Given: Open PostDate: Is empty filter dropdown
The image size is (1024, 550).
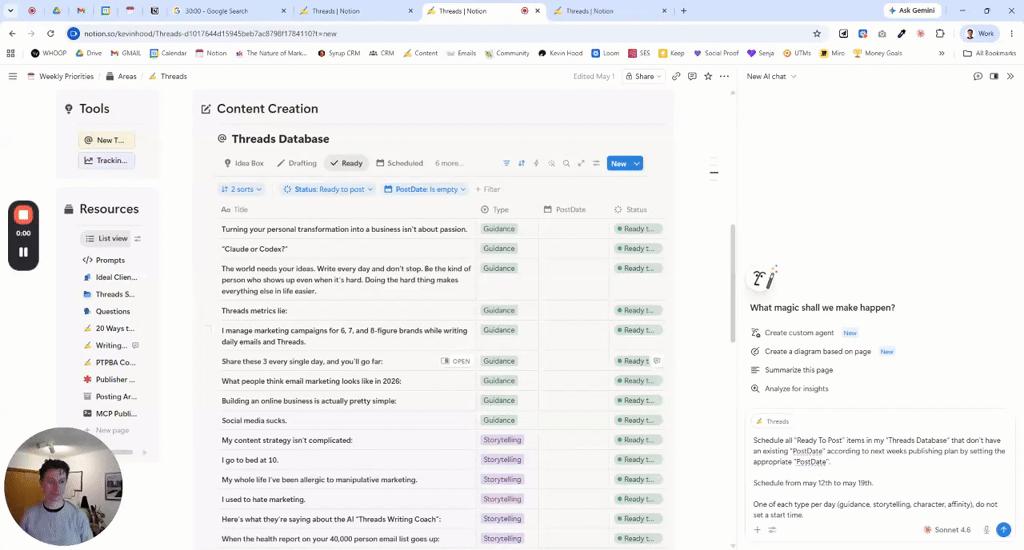Looking at the screenshot, I should coord(425,189).
